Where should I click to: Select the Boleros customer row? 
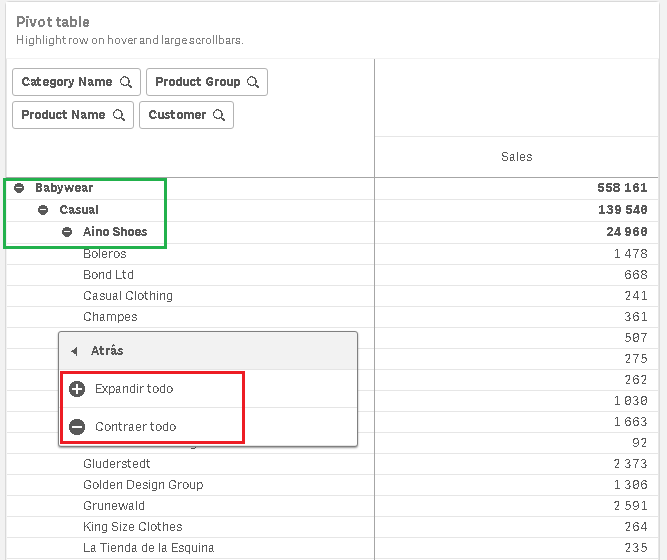[105, 254]
